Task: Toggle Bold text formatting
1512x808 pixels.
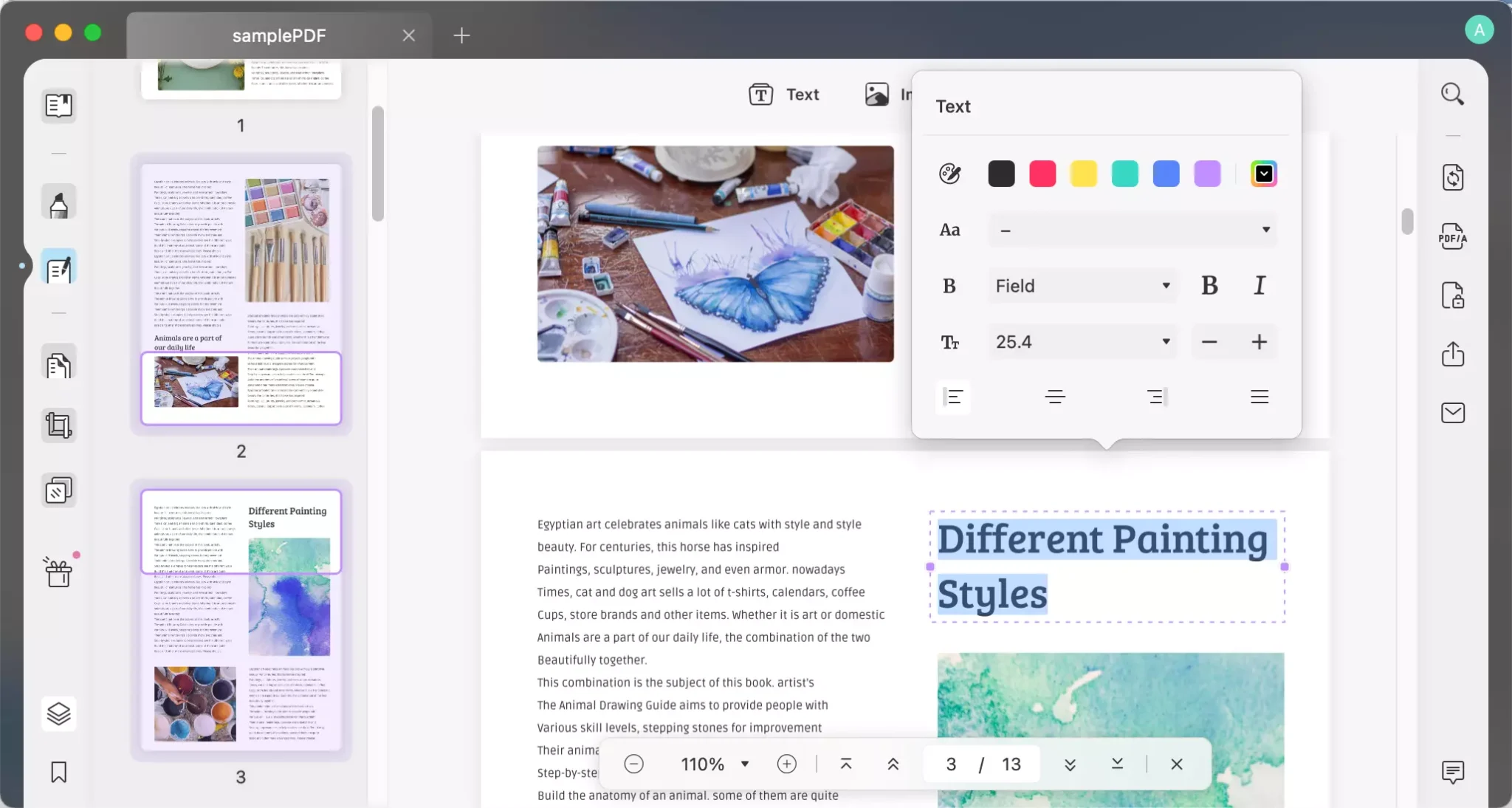Action: 1209,285
